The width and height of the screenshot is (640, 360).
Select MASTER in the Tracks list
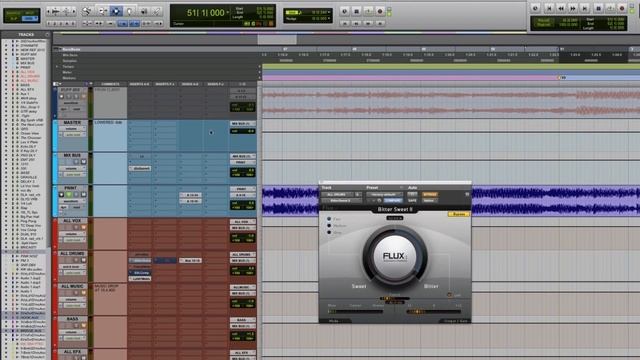tap(27, 59)
